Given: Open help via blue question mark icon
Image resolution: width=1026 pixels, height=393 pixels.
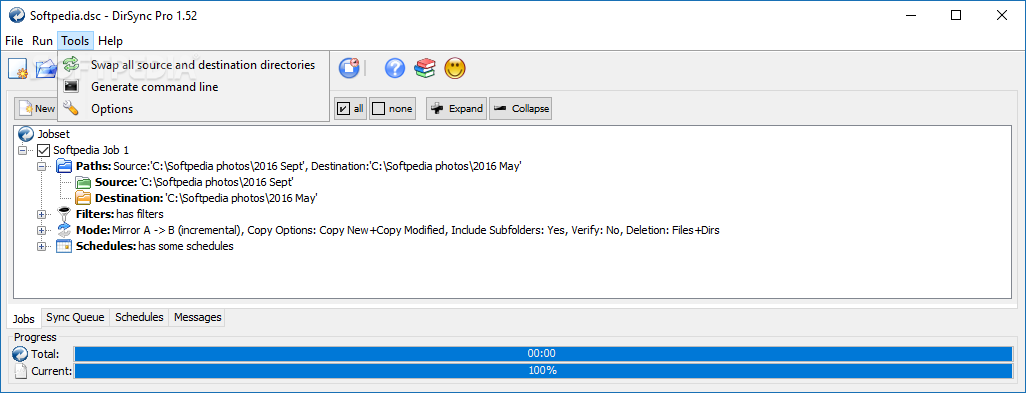Looking at the screenshot, I should point(395,68).
